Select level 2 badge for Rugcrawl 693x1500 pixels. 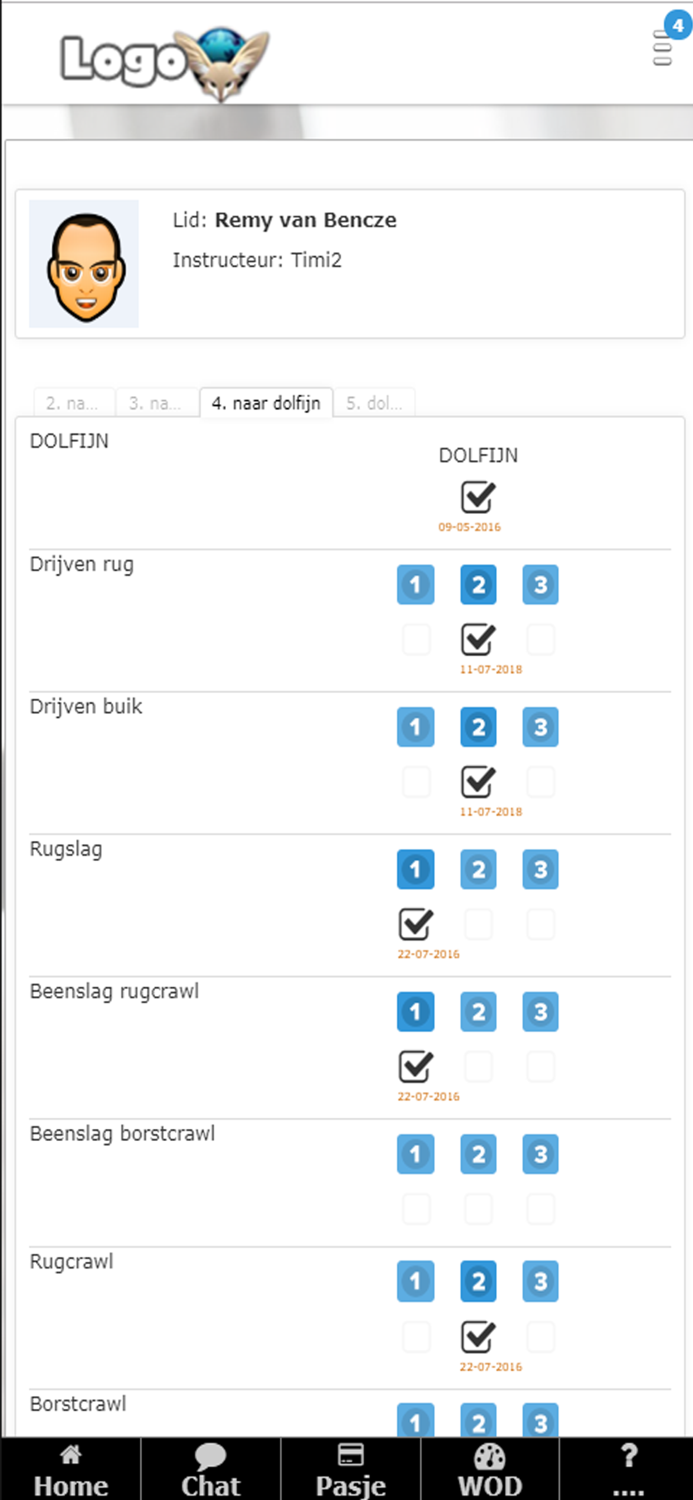478,1281
